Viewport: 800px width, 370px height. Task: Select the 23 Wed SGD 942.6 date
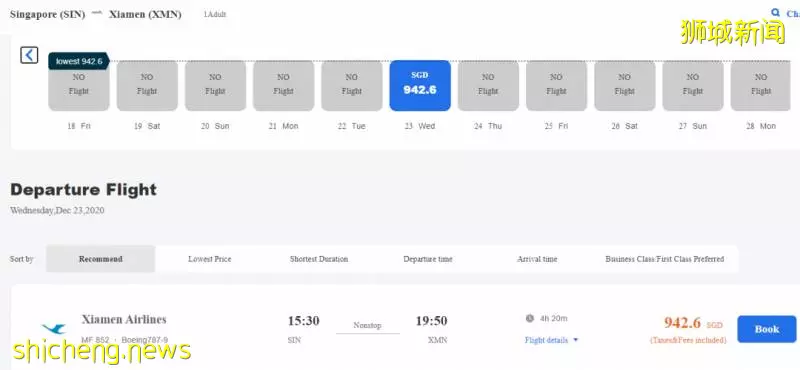[x=420, y=85]
